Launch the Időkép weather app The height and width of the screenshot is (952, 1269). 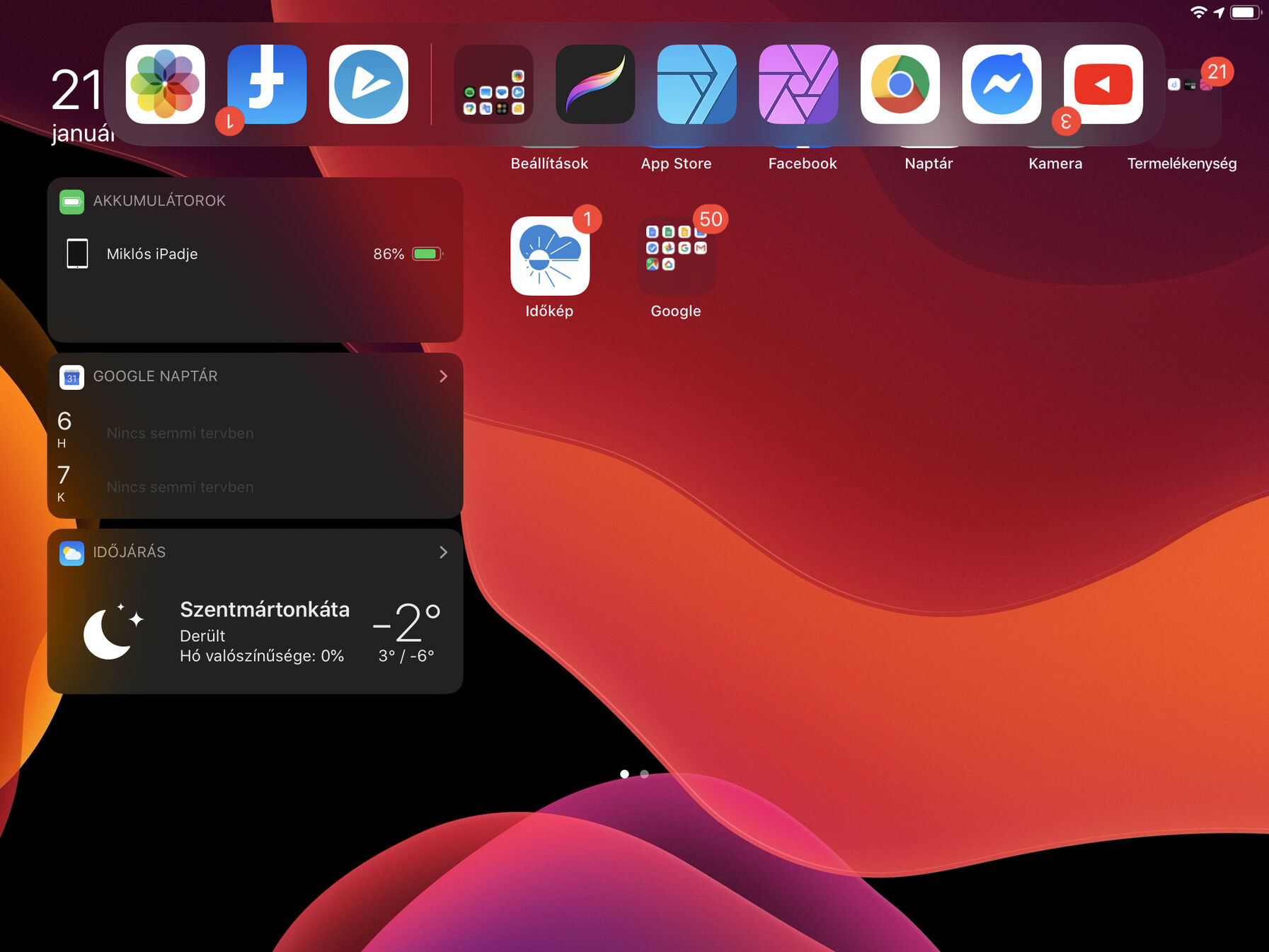(550, 256)
